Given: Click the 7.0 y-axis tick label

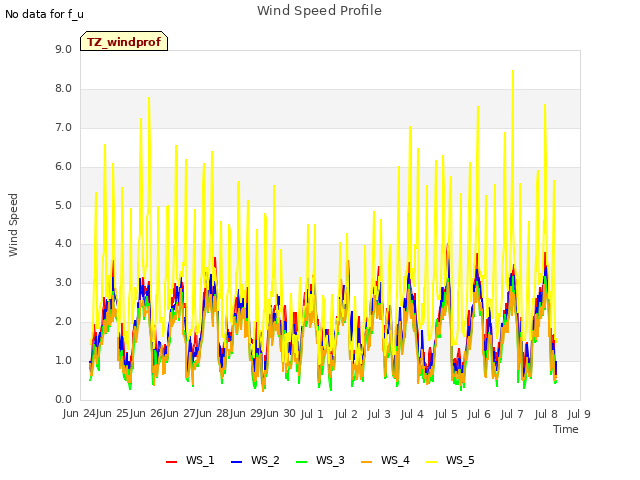Looking at the screenshot, I should (63, 128).
